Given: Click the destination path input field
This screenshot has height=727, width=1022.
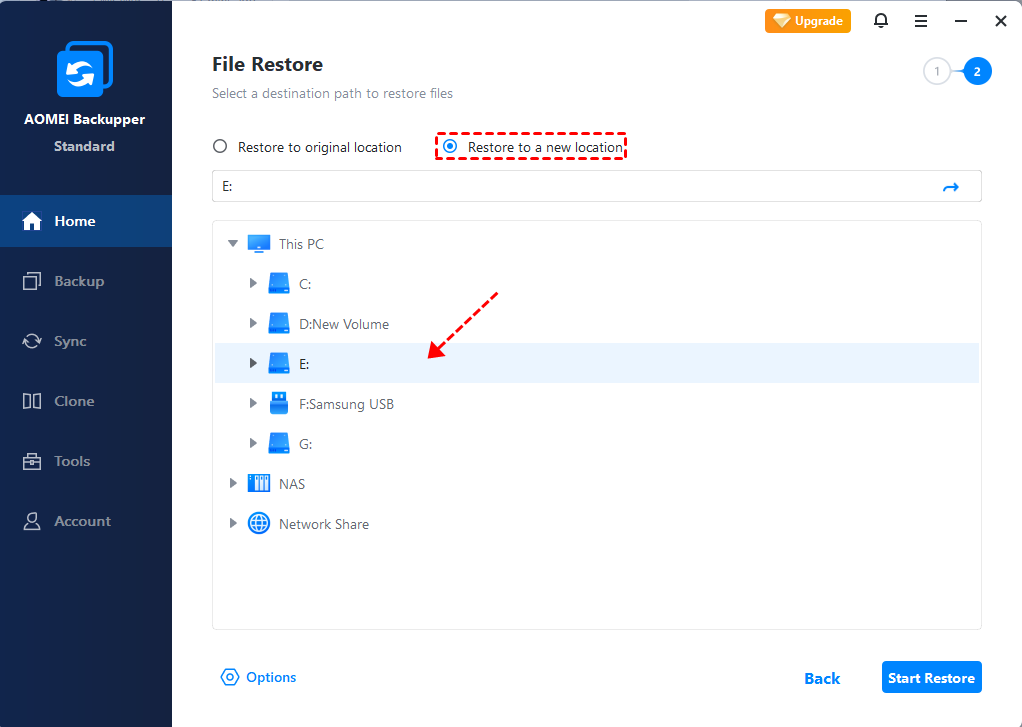Looking at the screenshot, I should [570, 187].
